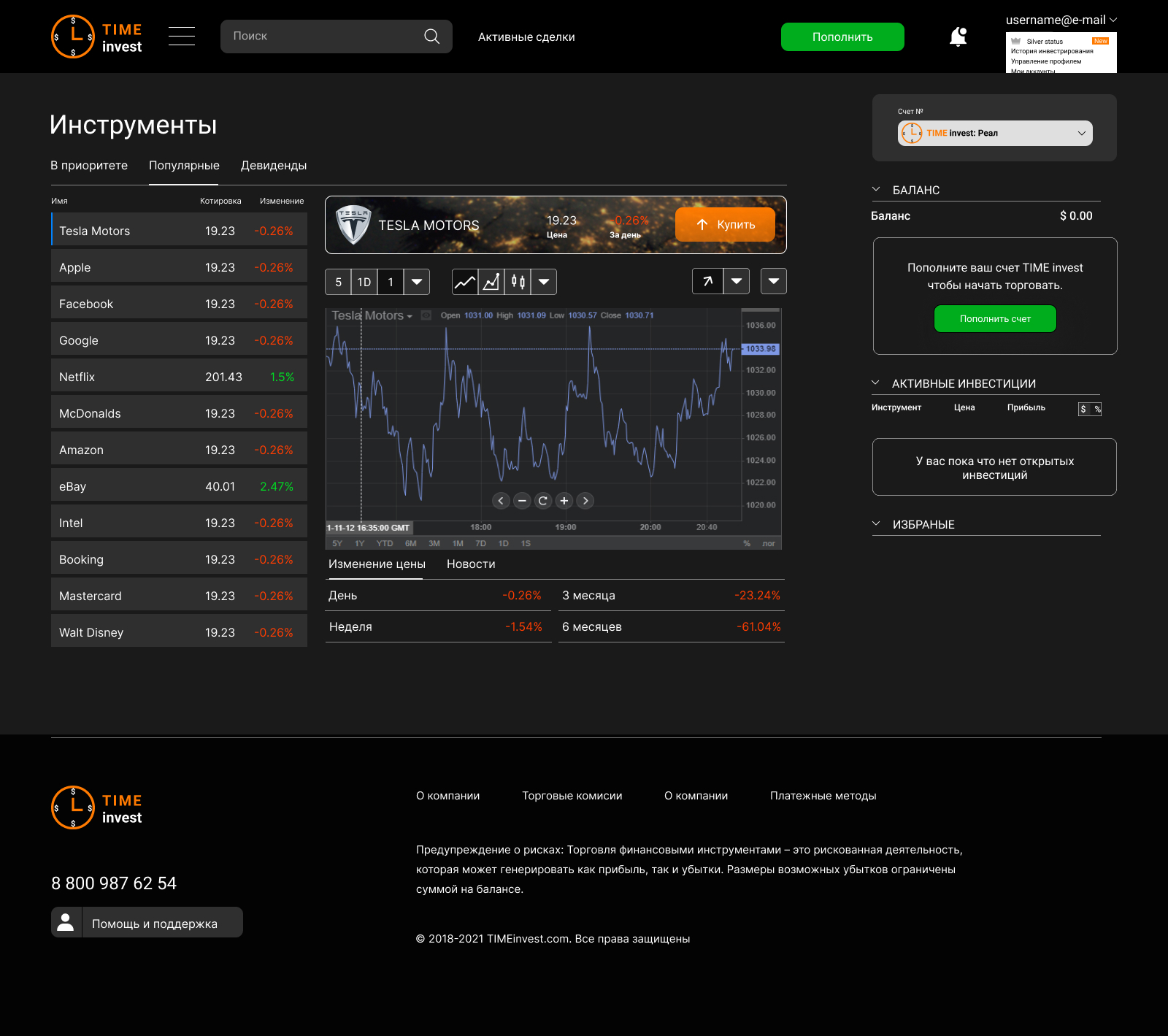Select the area chart type icon
Viewport: 1168px width, 1036px height.
pyautogui.click(x=491, y=282)
